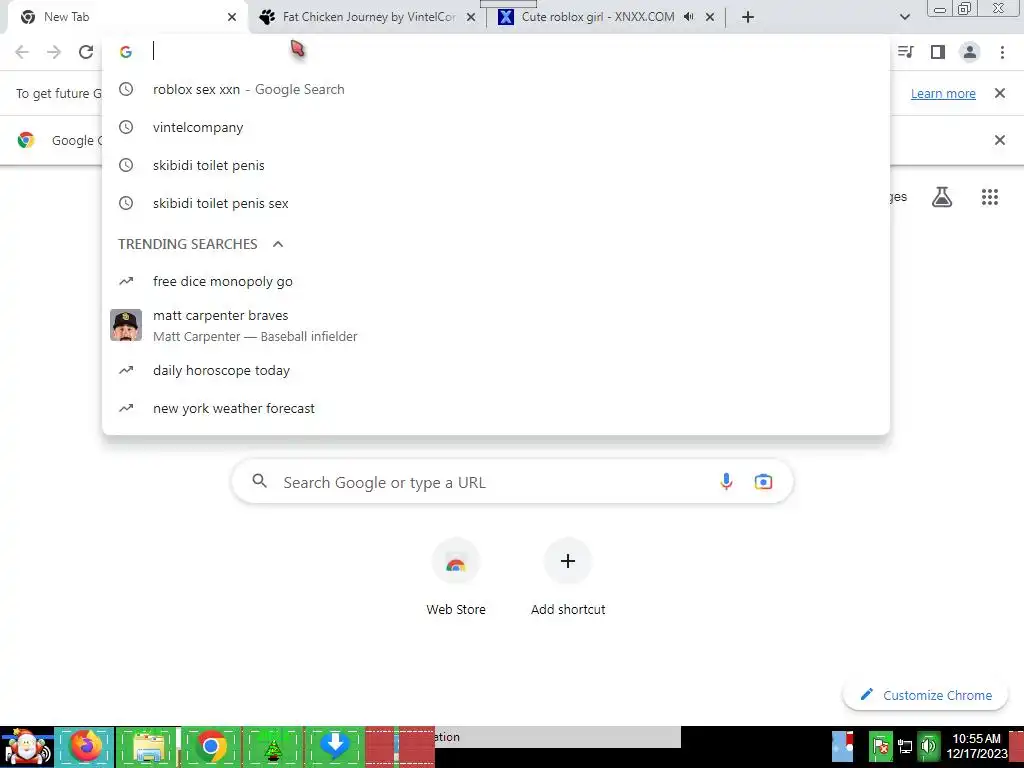Open the tab search dropdown arrow
The width and height of the screenshot is (1024, 768).
[x=904, y=17]
